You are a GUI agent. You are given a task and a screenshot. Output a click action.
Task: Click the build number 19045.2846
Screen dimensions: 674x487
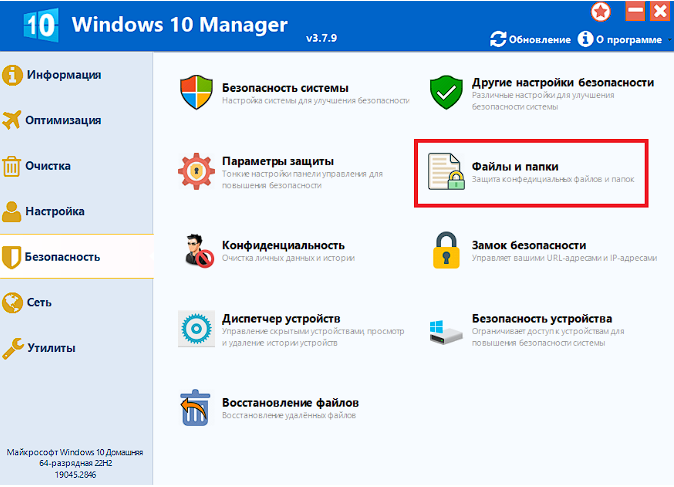point(75,475)
